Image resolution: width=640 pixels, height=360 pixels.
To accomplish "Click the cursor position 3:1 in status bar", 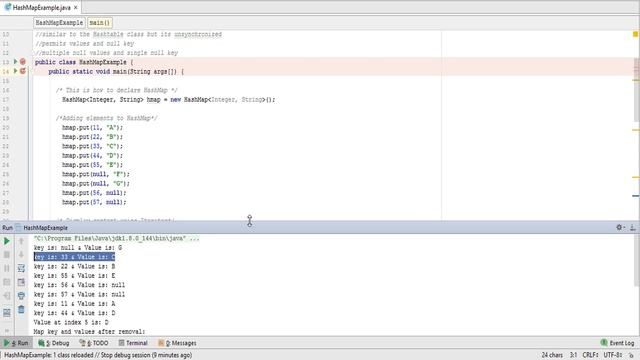I will (x=573, y=355).
